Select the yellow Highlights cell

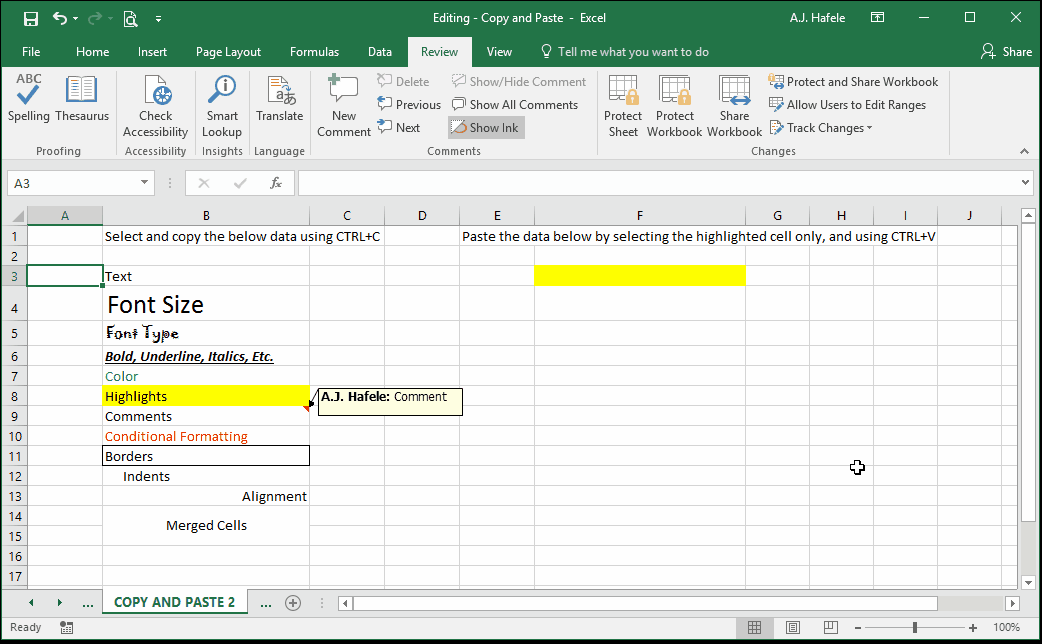click(206, 396)
